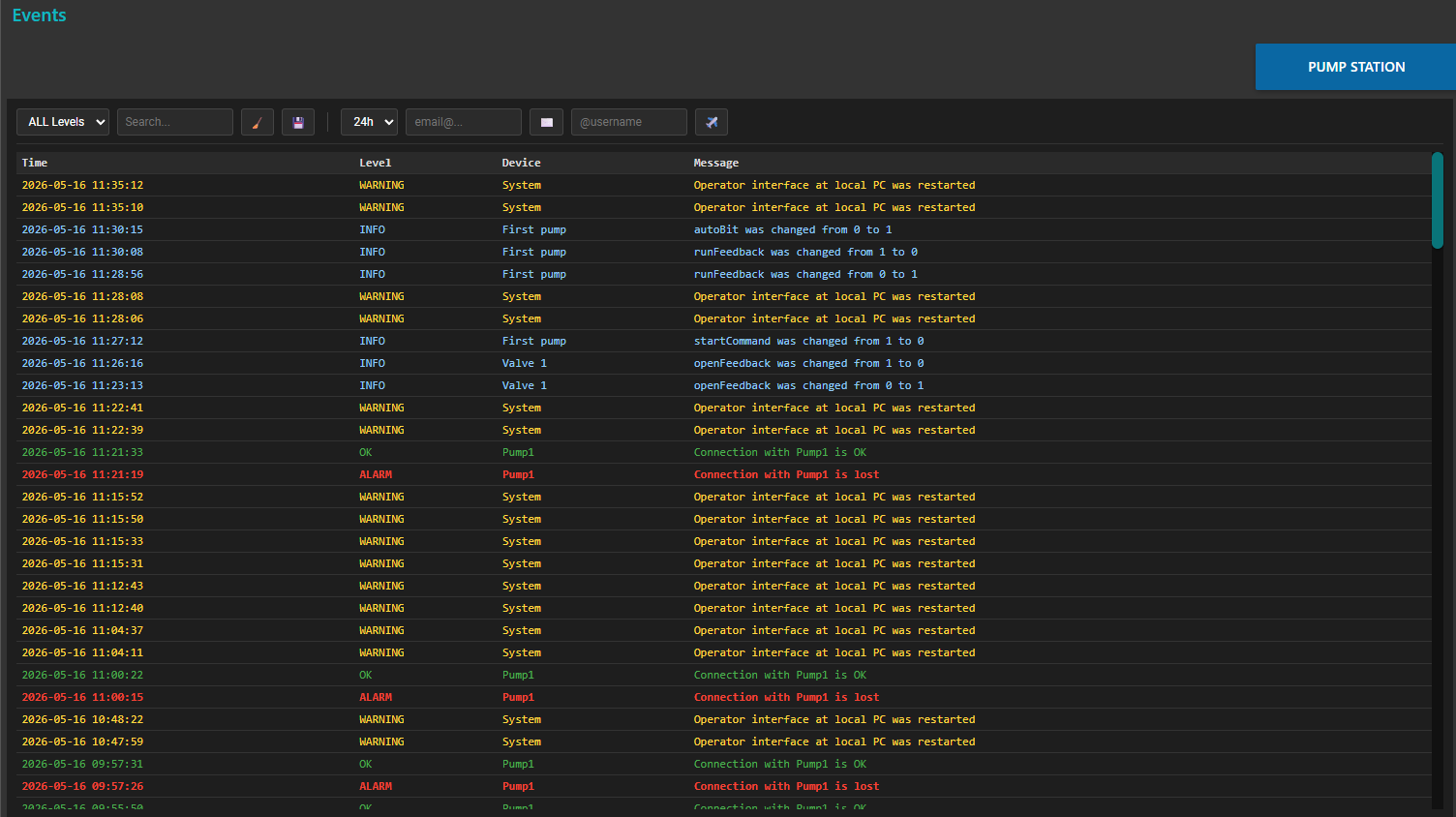Select timestamp 2026-05-16 11:22:39
Viewport: 1456px width, 817px height.
(82, 430)
